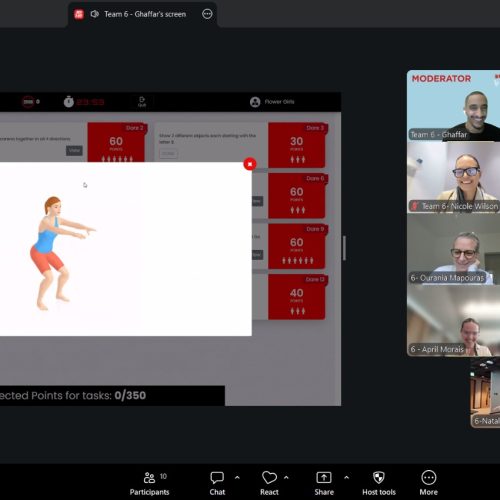
Task: Expand the Chat options chevron
Action: click(x=237, y=478)
